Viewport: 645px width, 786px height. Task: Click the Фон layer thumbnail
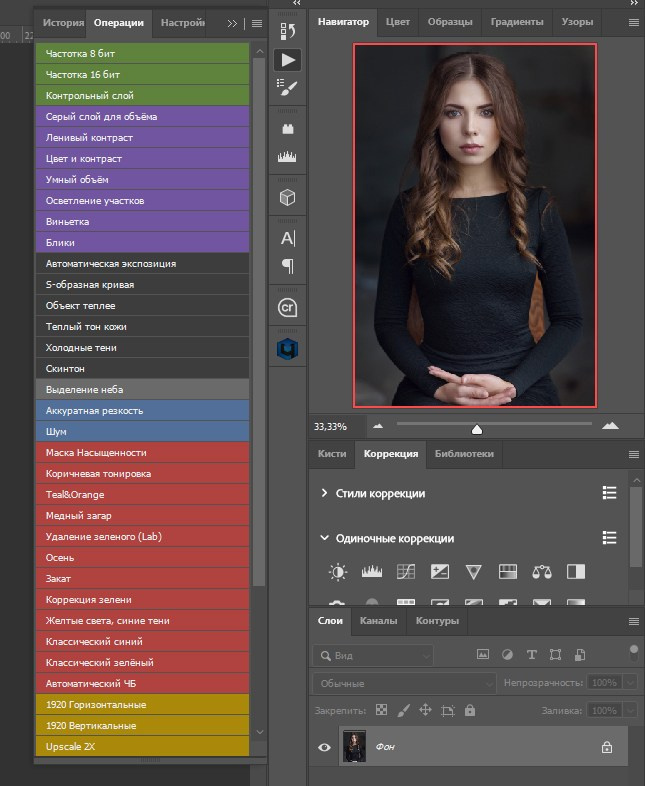354,746
